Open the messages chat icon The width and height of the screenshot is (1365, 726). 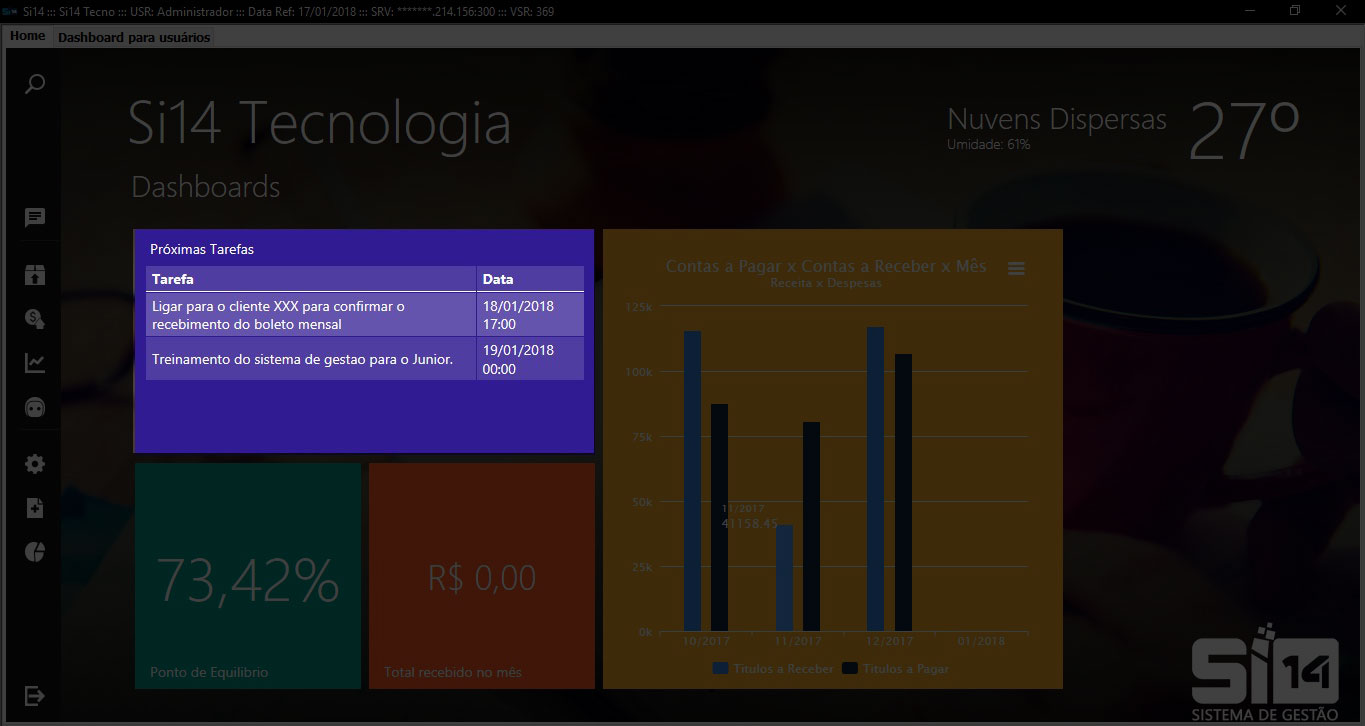(x=35, y=218)
